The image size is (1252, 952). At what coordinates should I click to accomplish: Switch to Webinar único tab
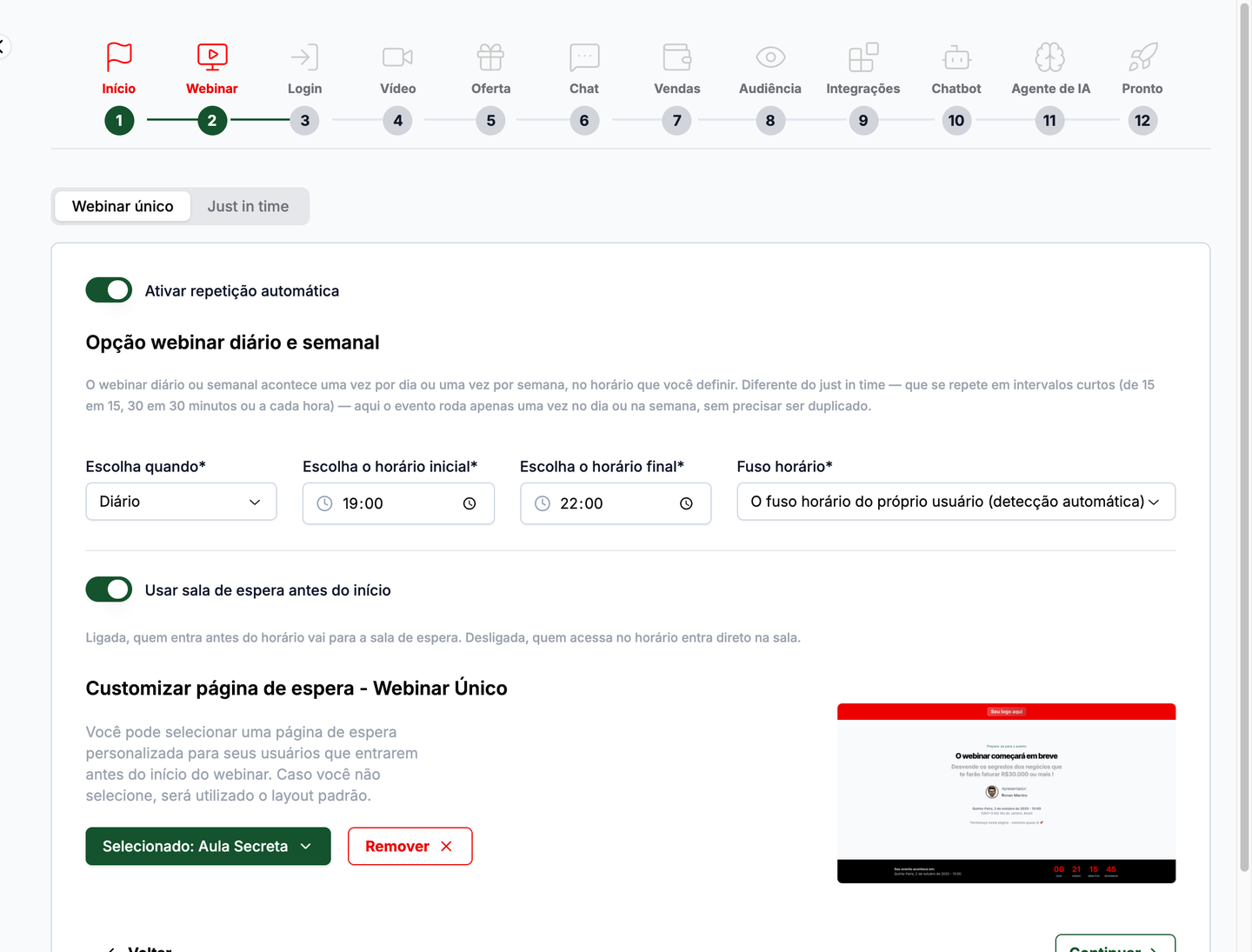click(123, 206)
